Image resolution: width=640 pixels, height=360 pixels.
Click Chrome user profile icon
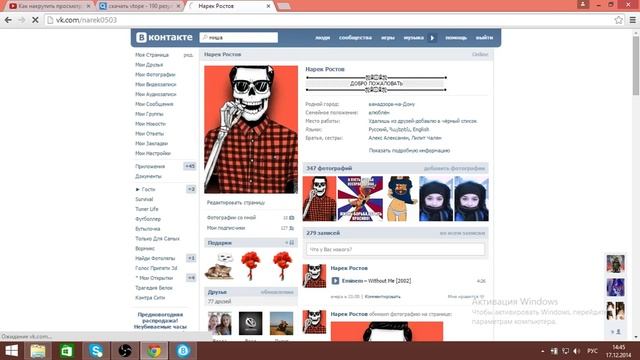pyautogui.click(x=583, y=4)
